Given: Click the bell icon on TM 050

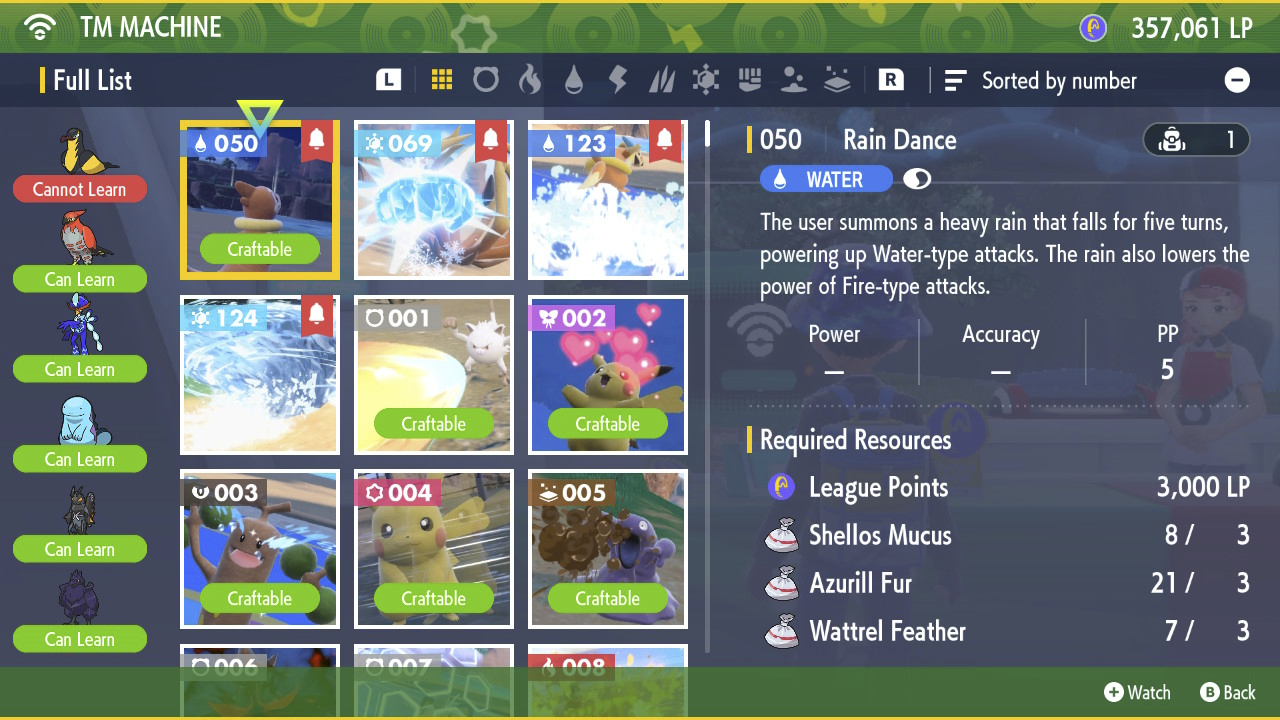Looking at the screenshot, I should [317, 140].
